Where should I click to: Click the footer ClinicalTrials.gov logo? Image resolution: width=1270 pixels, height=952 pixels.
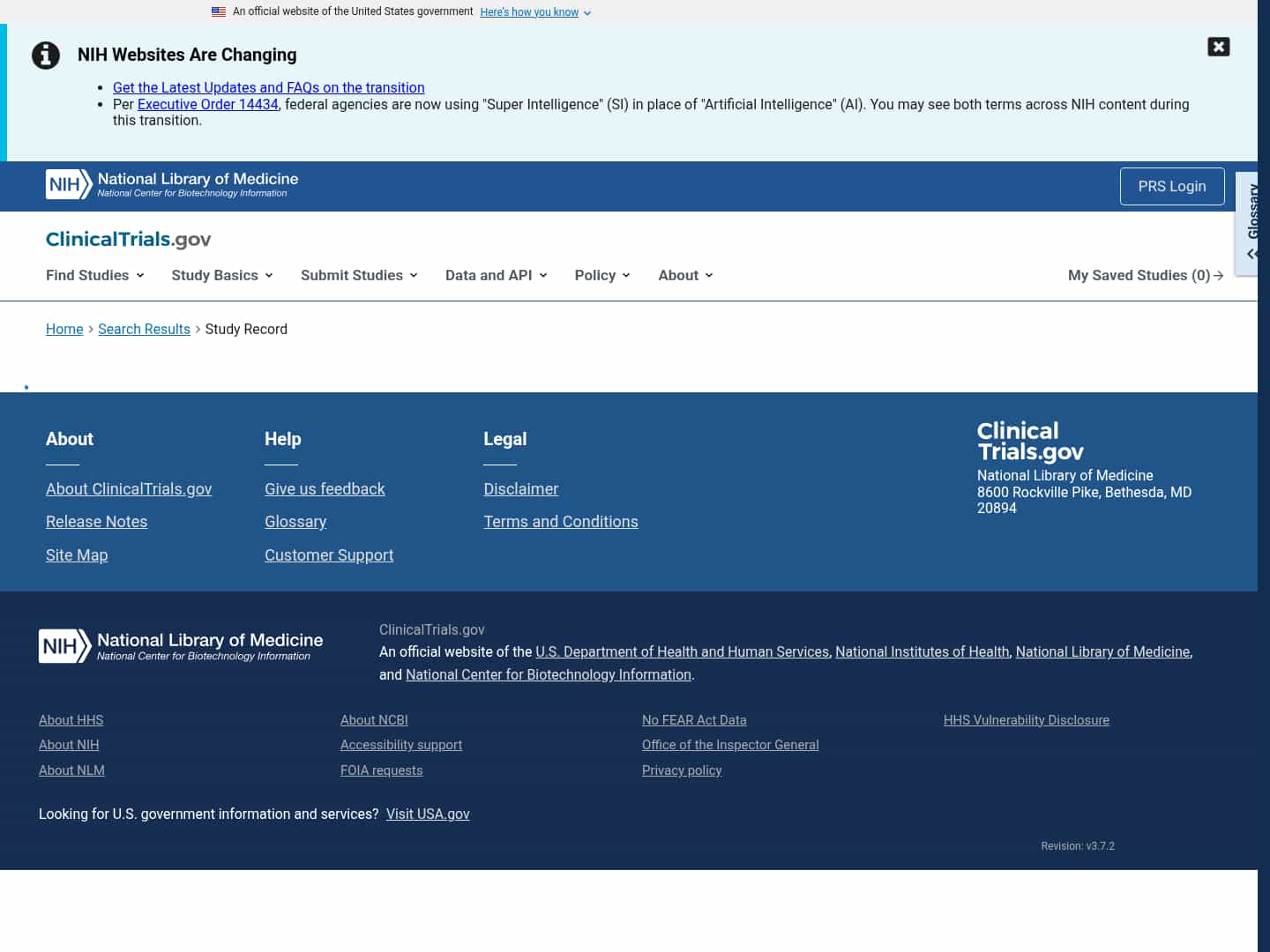point(1030,441)
